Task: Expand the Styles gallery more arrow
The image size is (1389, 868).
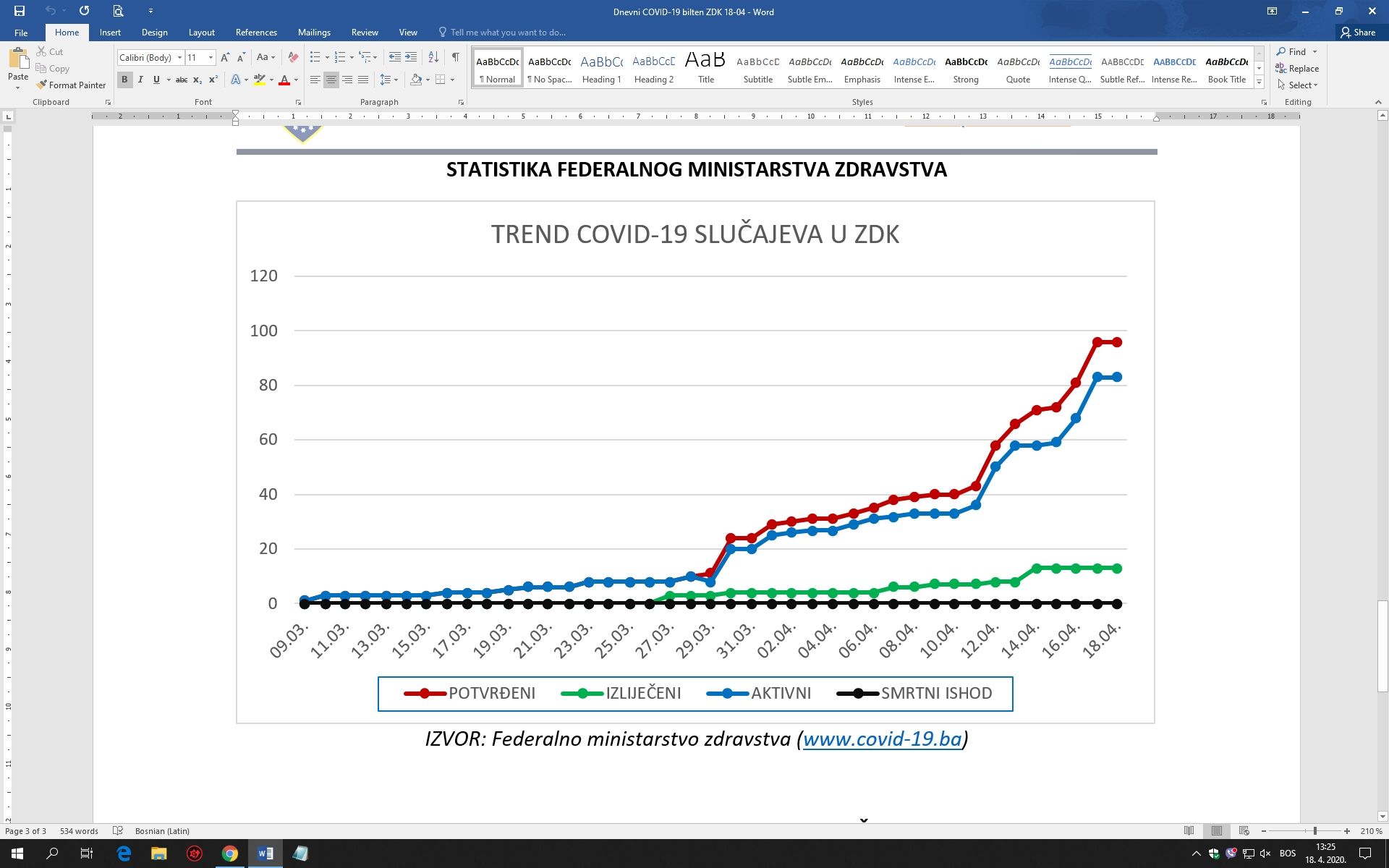Action: [x=1259, y=83]
